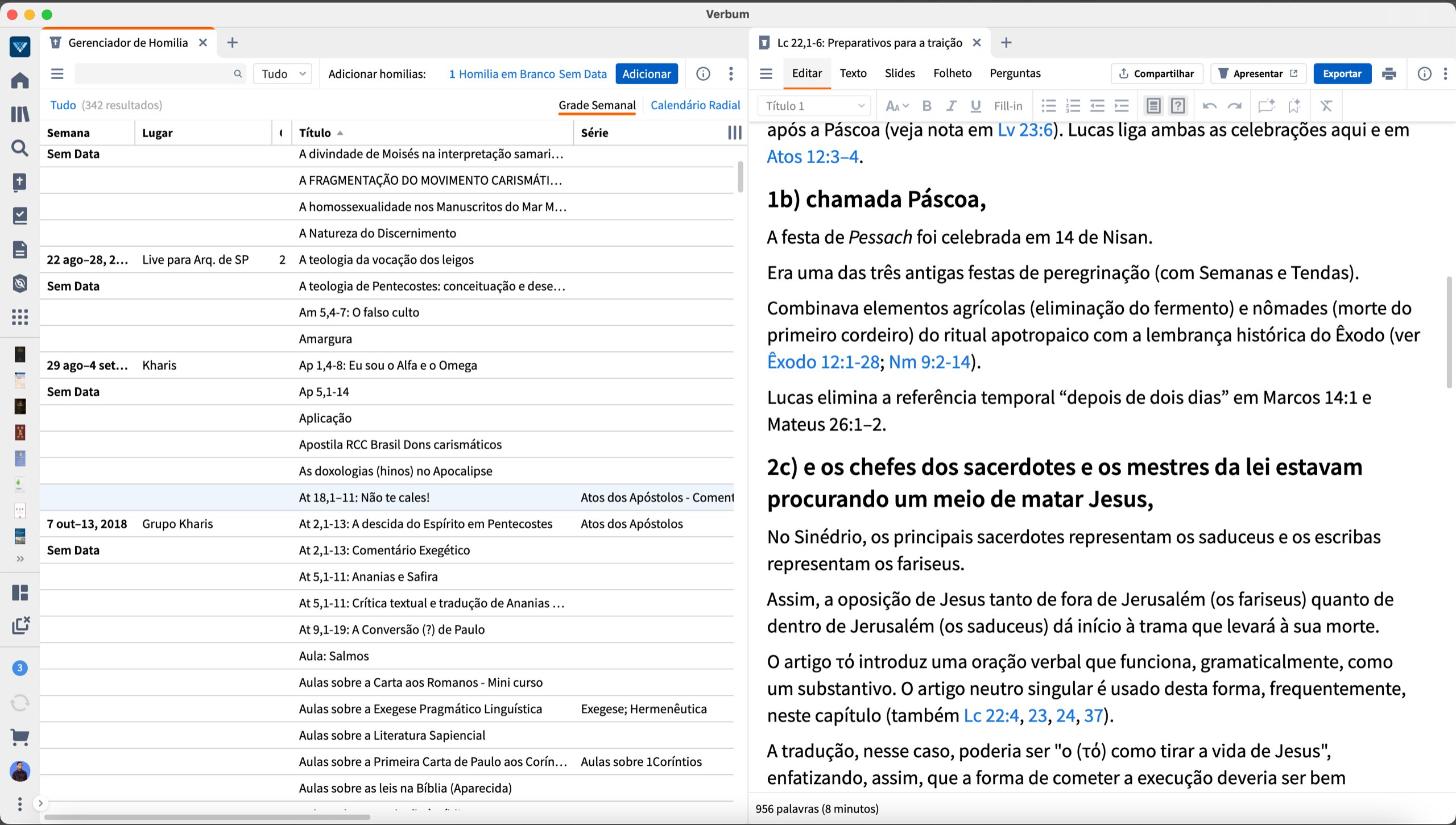1456x825 pixels.
Task: Open the store shopping cart icon
Action: point(20,737)
